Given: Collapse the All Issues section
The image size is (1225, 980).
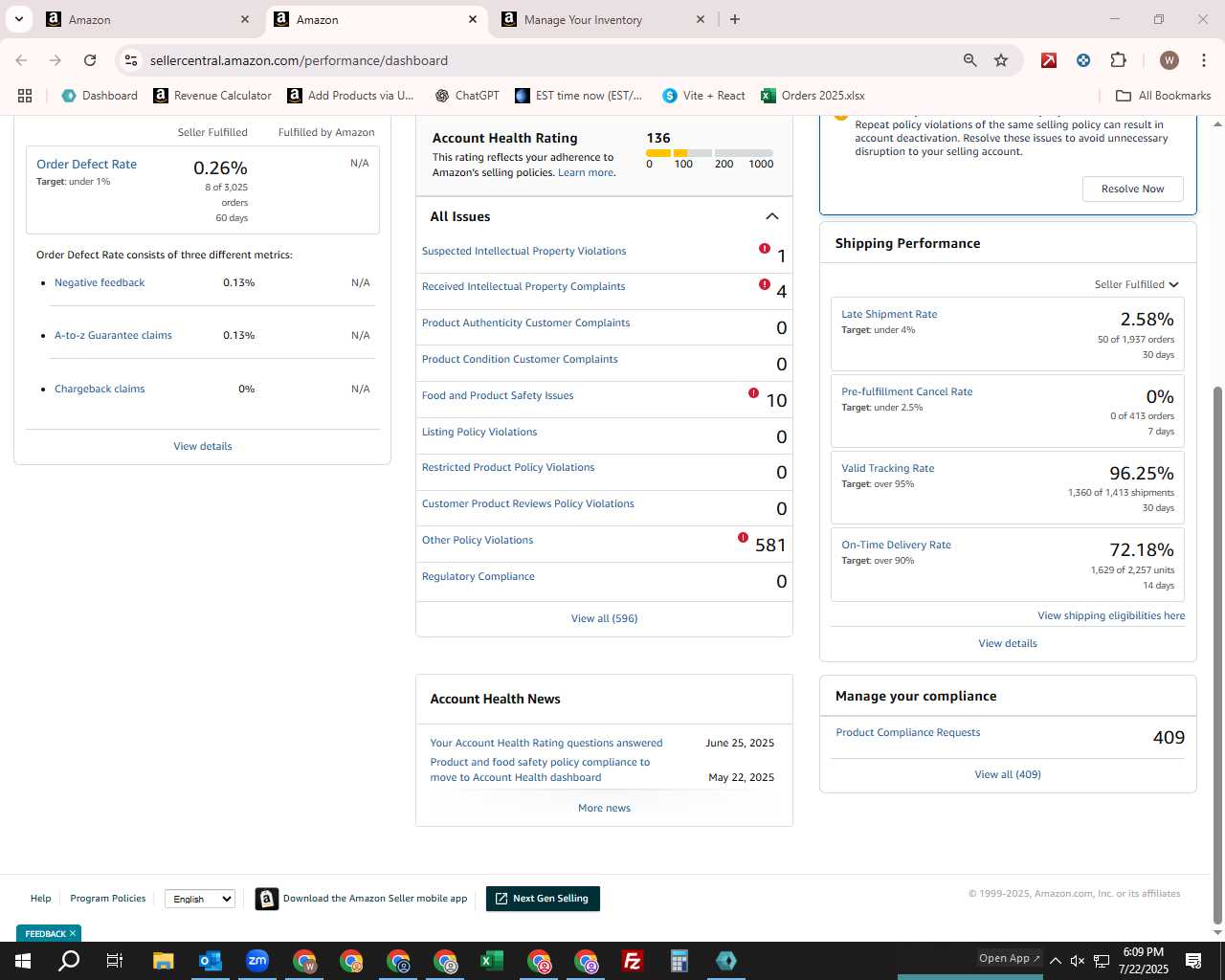Looking at the screenshot, I should click(x=772, y=216).
